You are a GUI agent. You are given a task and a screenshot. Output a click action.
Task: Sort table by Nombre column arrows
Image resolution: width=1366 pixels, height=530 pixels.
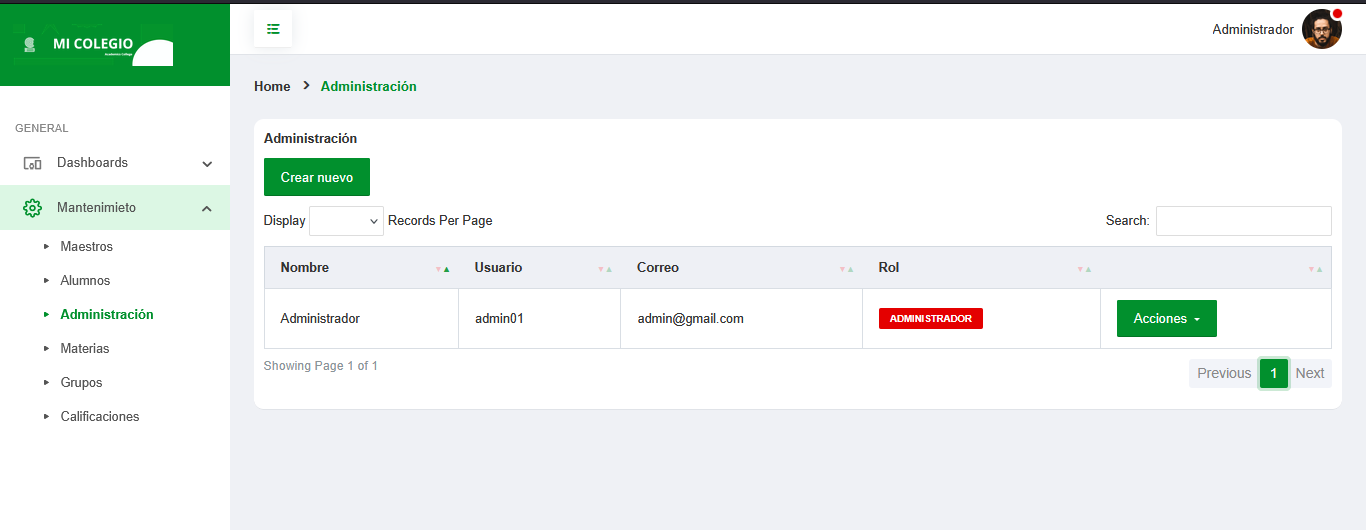coord(442,269)
